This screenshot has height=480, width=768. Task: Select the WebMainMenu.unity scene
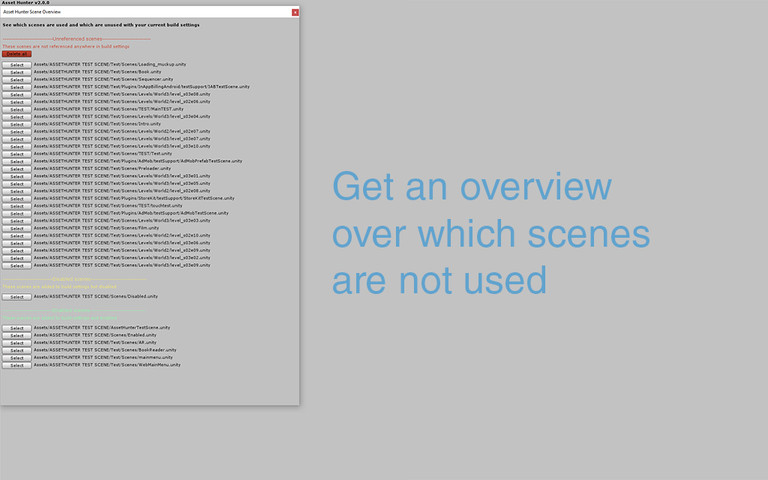[x=17, y=365]
